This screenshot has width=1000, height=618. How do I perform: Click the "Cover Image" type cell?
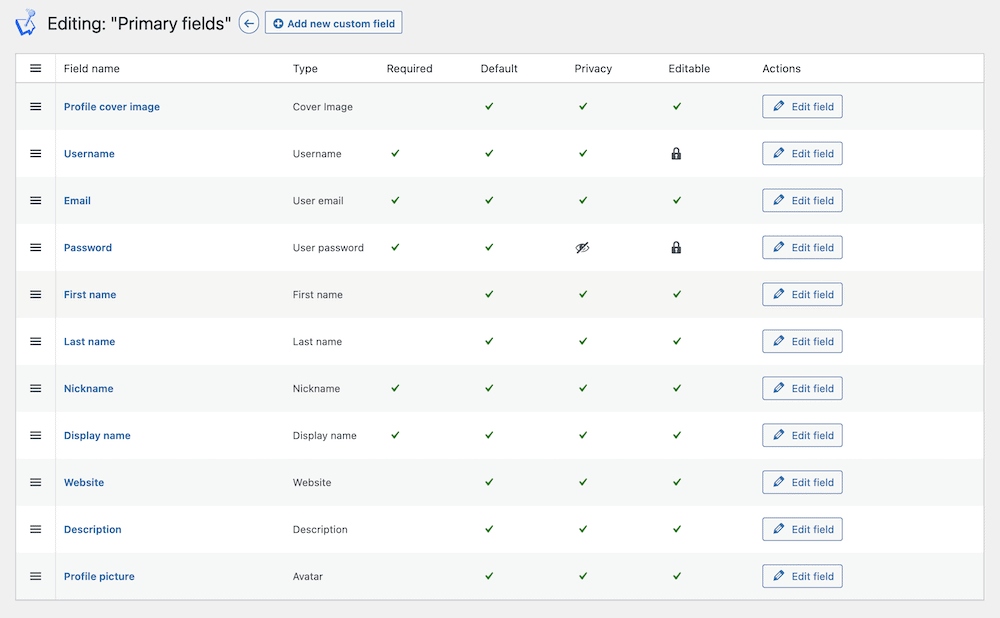tap(323, 107)
